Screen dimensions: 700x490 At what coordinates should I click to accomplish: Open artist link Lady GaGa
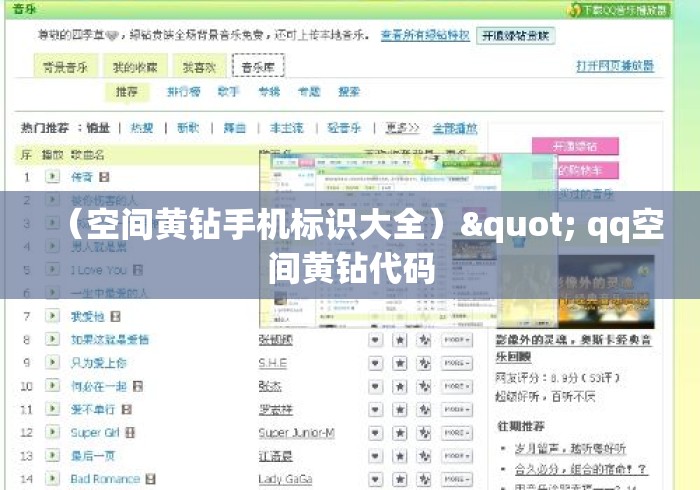tap(285, 479)
